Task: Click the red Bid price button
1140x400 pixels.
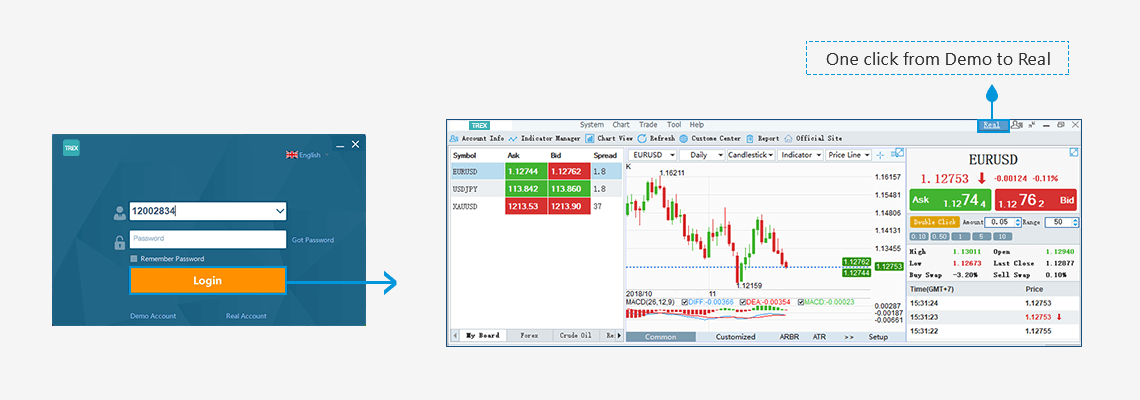Action: click(x=1035, y=200)
